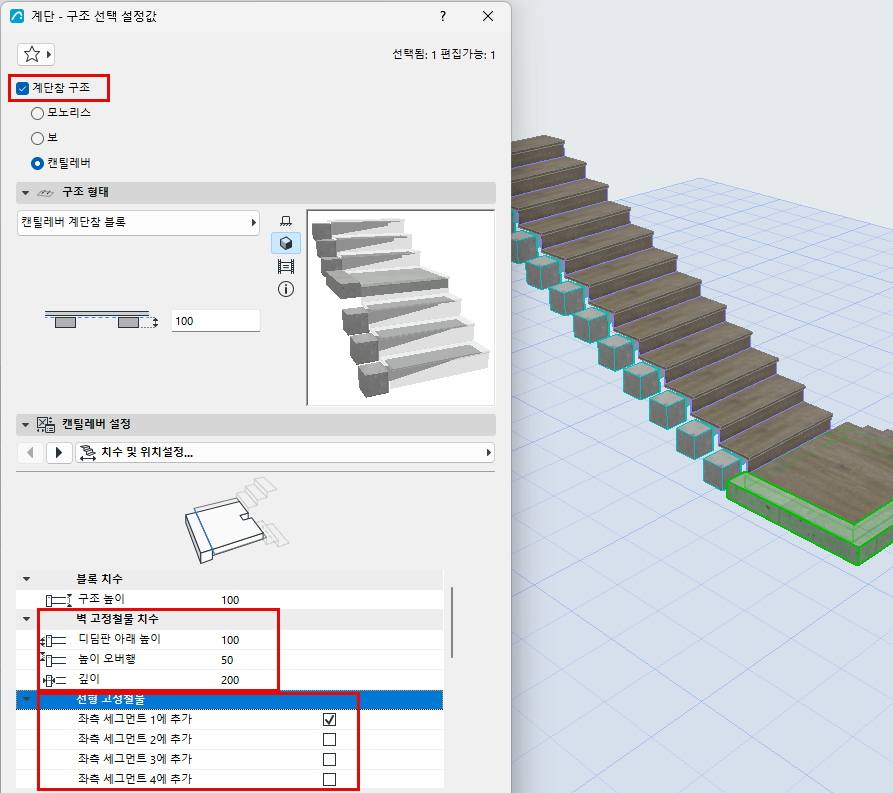The image size is (893, 793).
Task: Click the 구조 높이 dimension icon
Action: (58, 600)
